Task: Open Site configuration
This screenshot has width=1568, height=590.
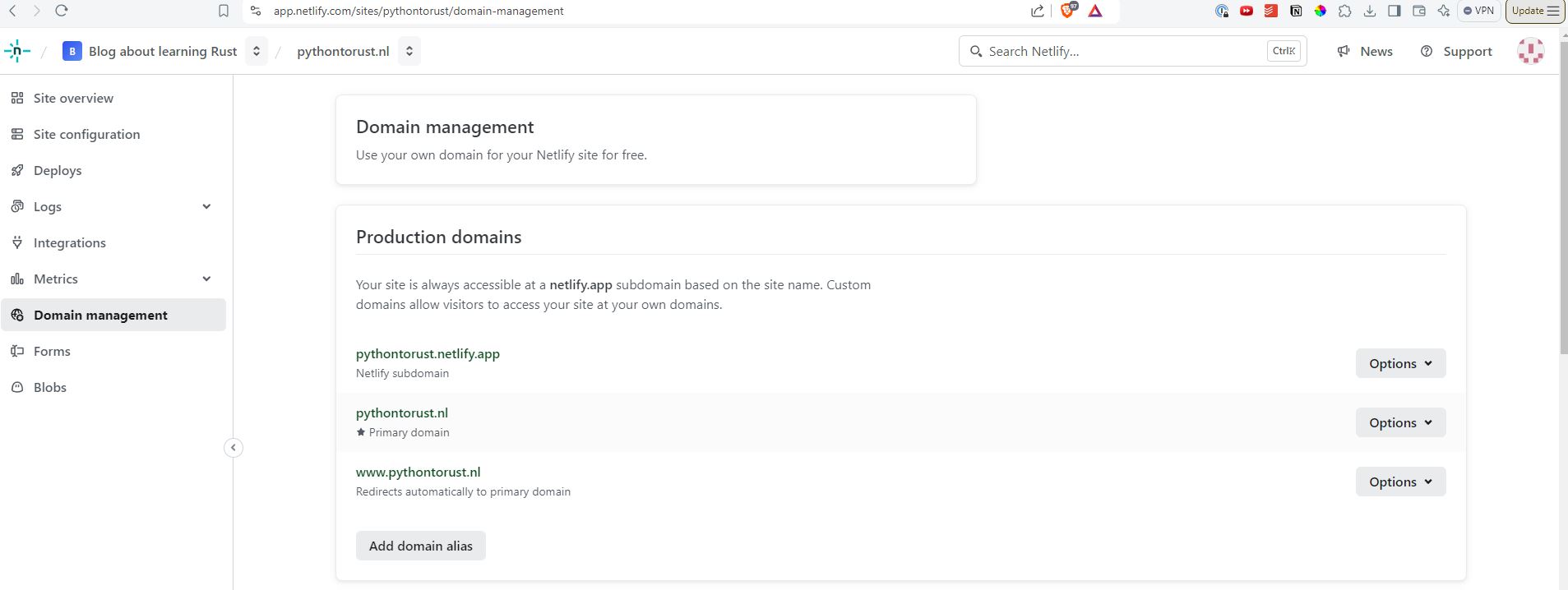Action: 113,134
